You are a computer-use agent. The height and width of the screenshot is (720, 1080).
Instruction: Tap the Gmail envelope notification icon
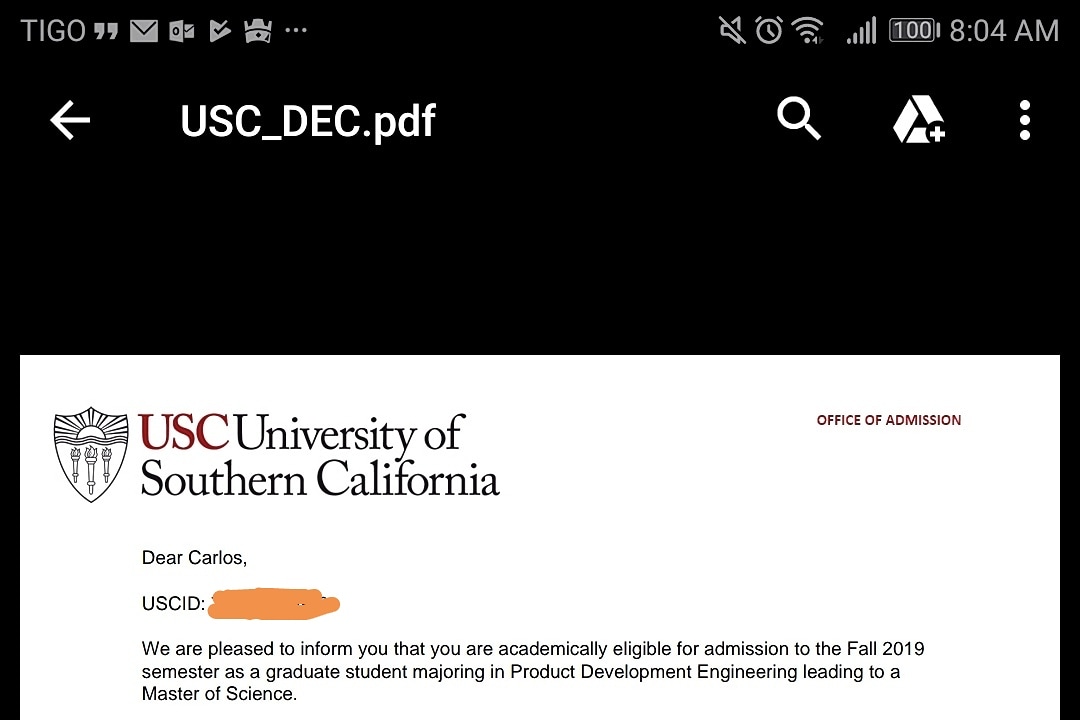tap(144, 30)
